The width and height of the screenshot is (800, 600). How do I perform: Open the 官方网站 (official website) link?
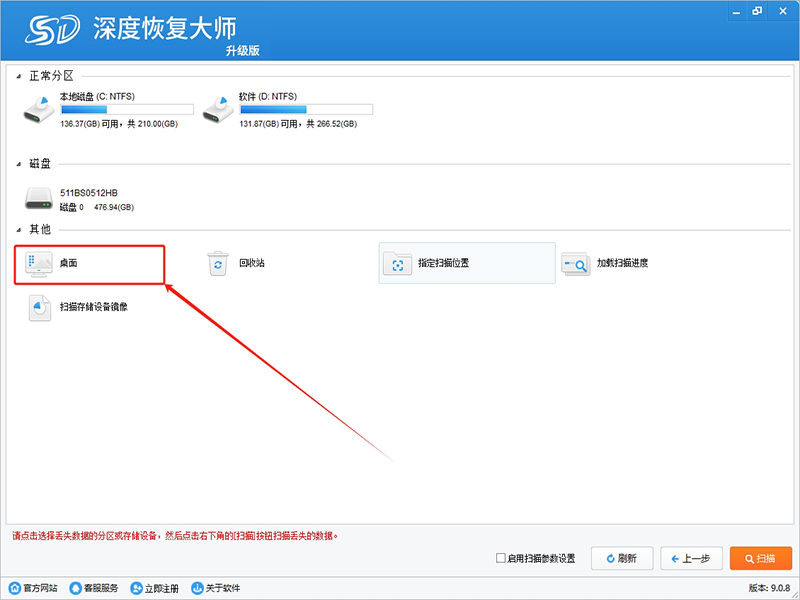[x=33, y=588]
